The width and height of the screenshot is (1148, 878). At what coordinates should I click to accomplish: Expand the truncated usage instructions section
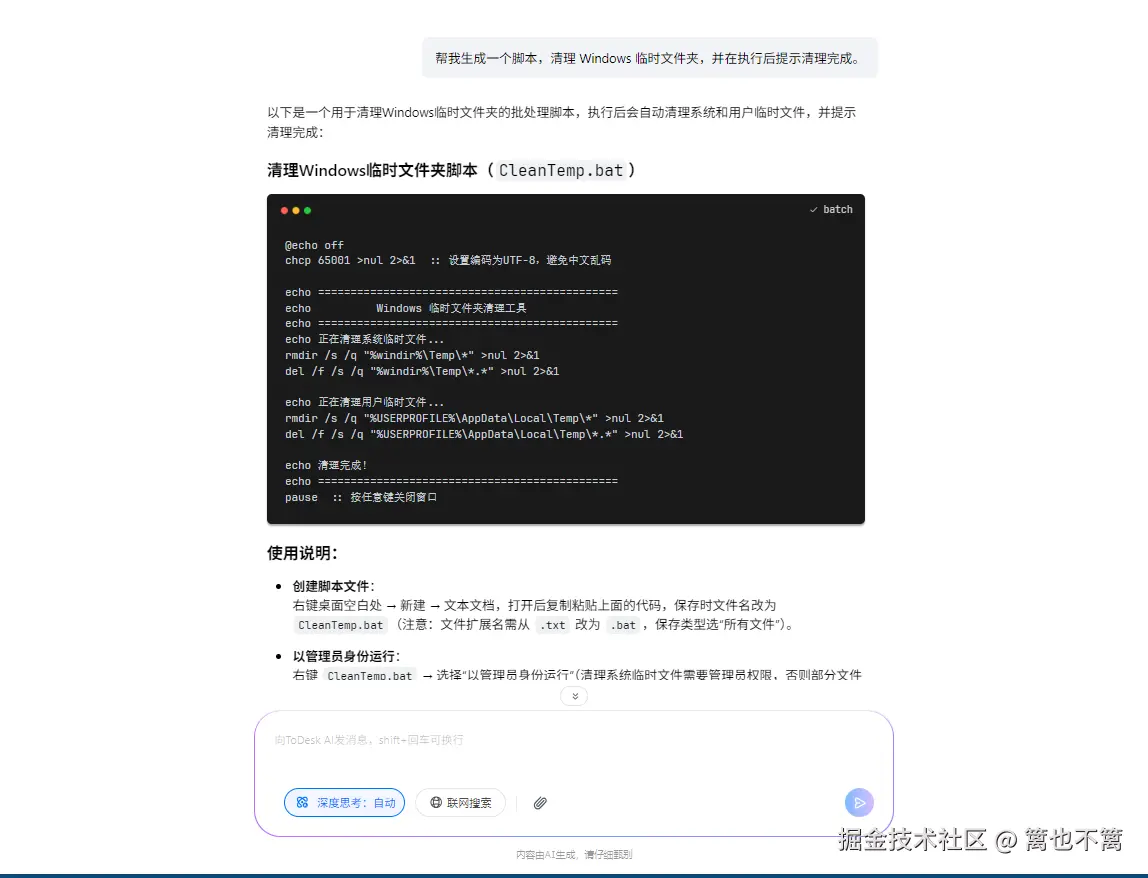pyautogui.click(x=574, y=695)
